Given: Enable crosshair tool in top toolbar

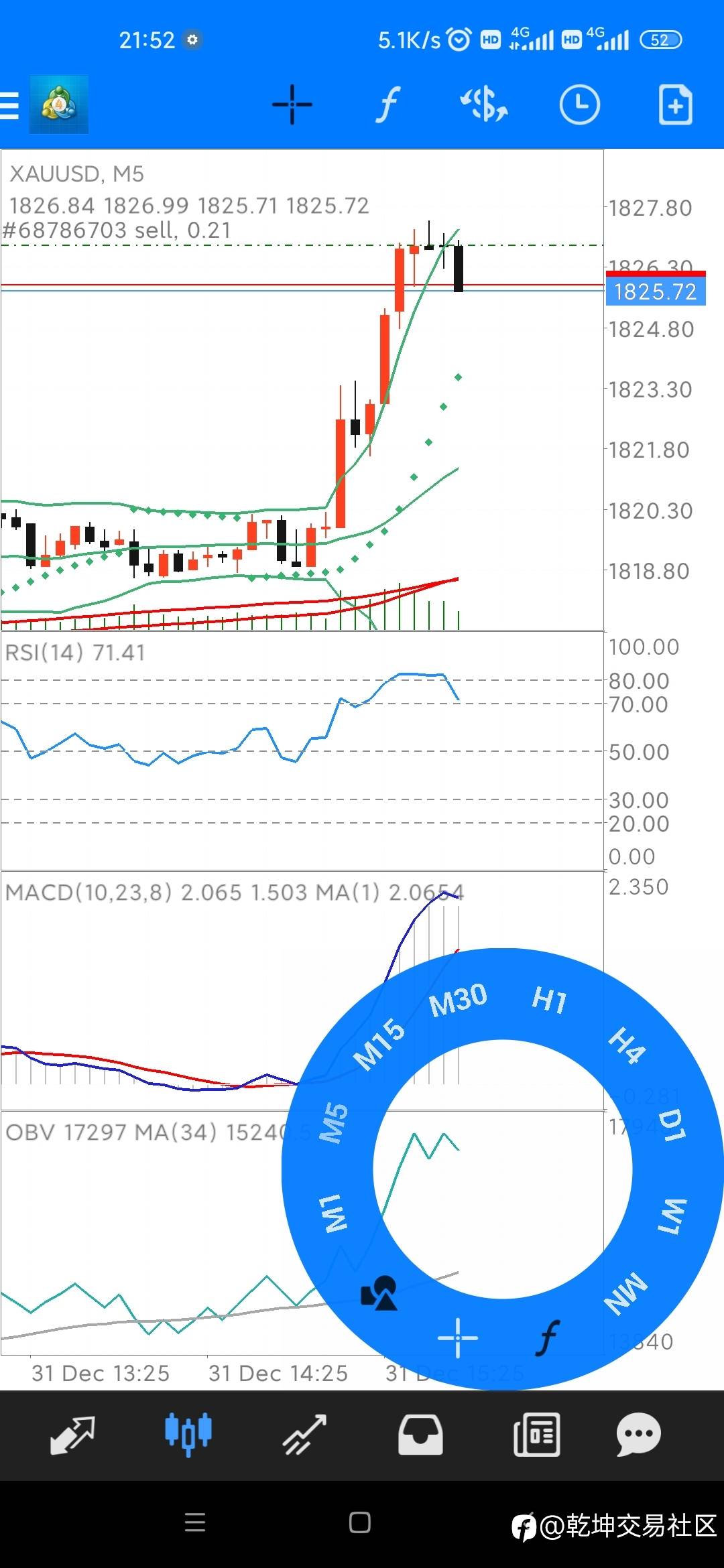Looking at the screenshot, I should click(292, 105).
